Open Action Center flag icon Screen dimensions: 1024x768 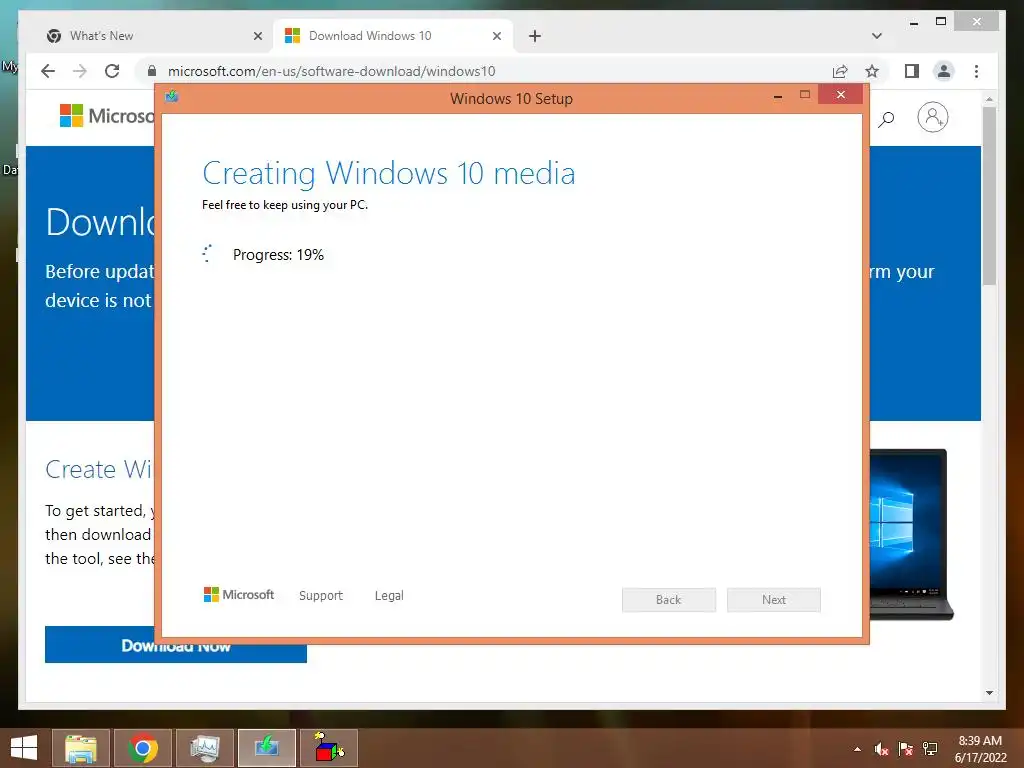(x=906, y=749)
